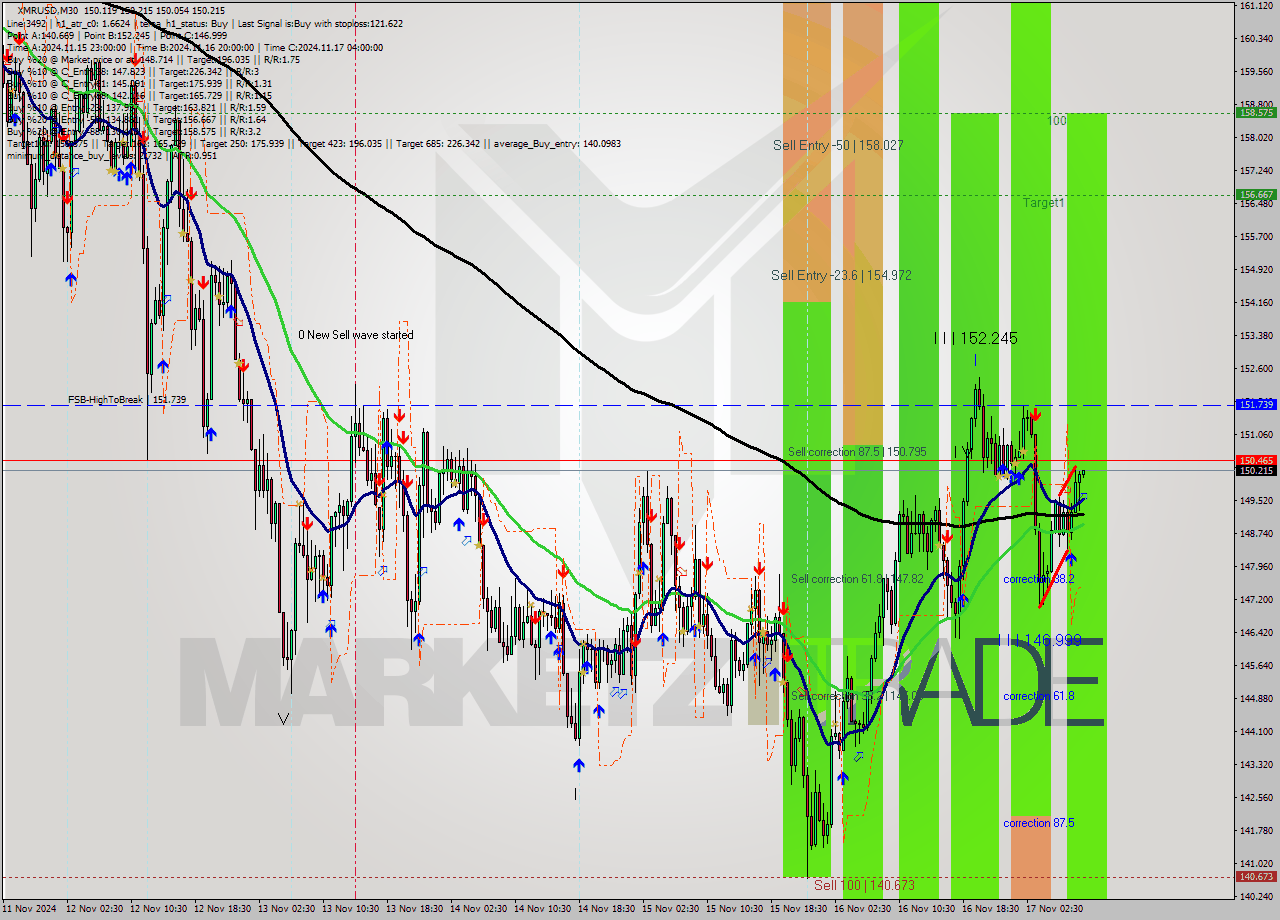Click the 147.200 price axis value
The height and width of the screenshot is (920, 1280).
coord(1255,600)
